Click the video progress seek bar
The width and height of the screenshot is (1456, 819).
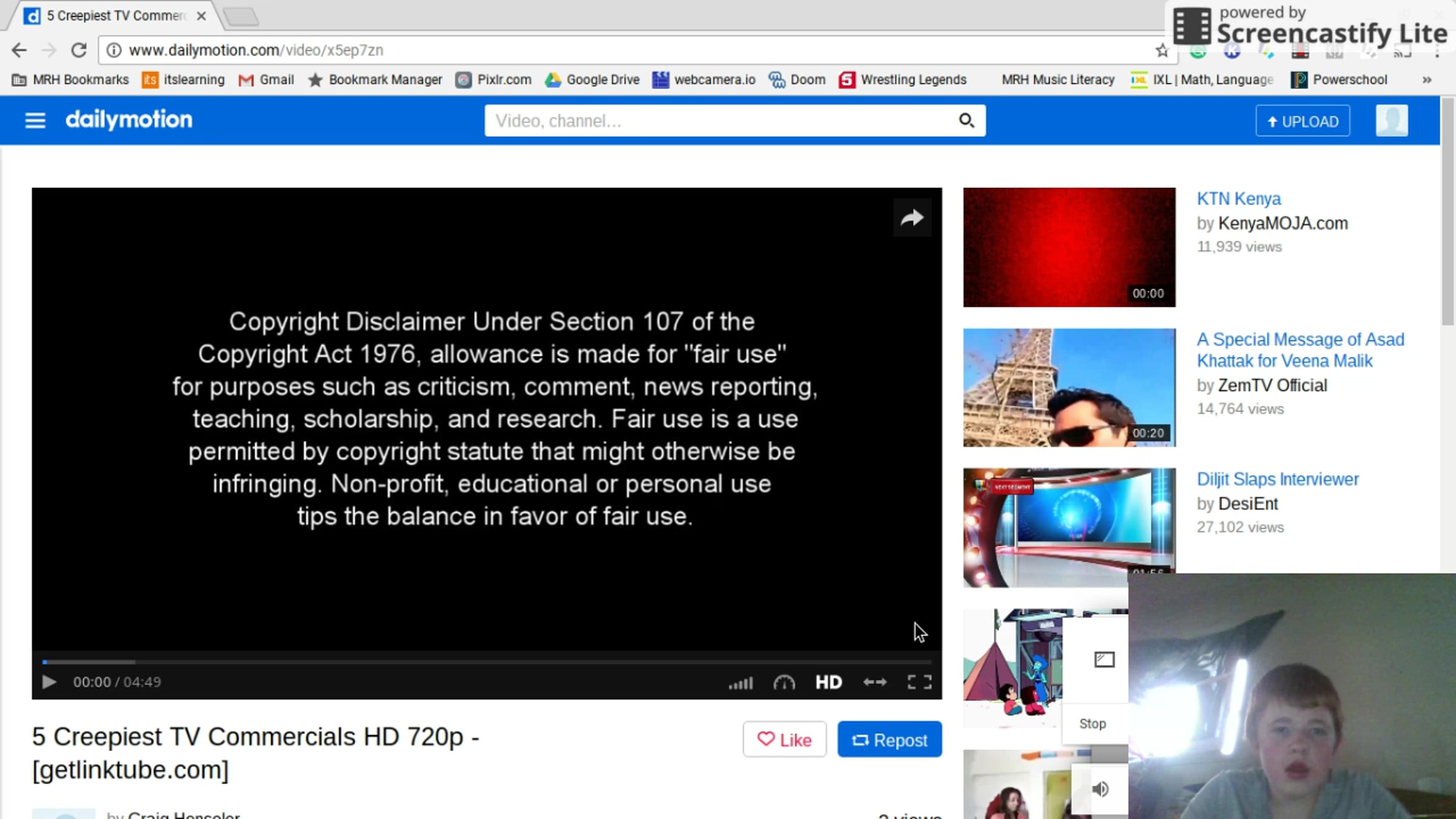coord(485,661)
